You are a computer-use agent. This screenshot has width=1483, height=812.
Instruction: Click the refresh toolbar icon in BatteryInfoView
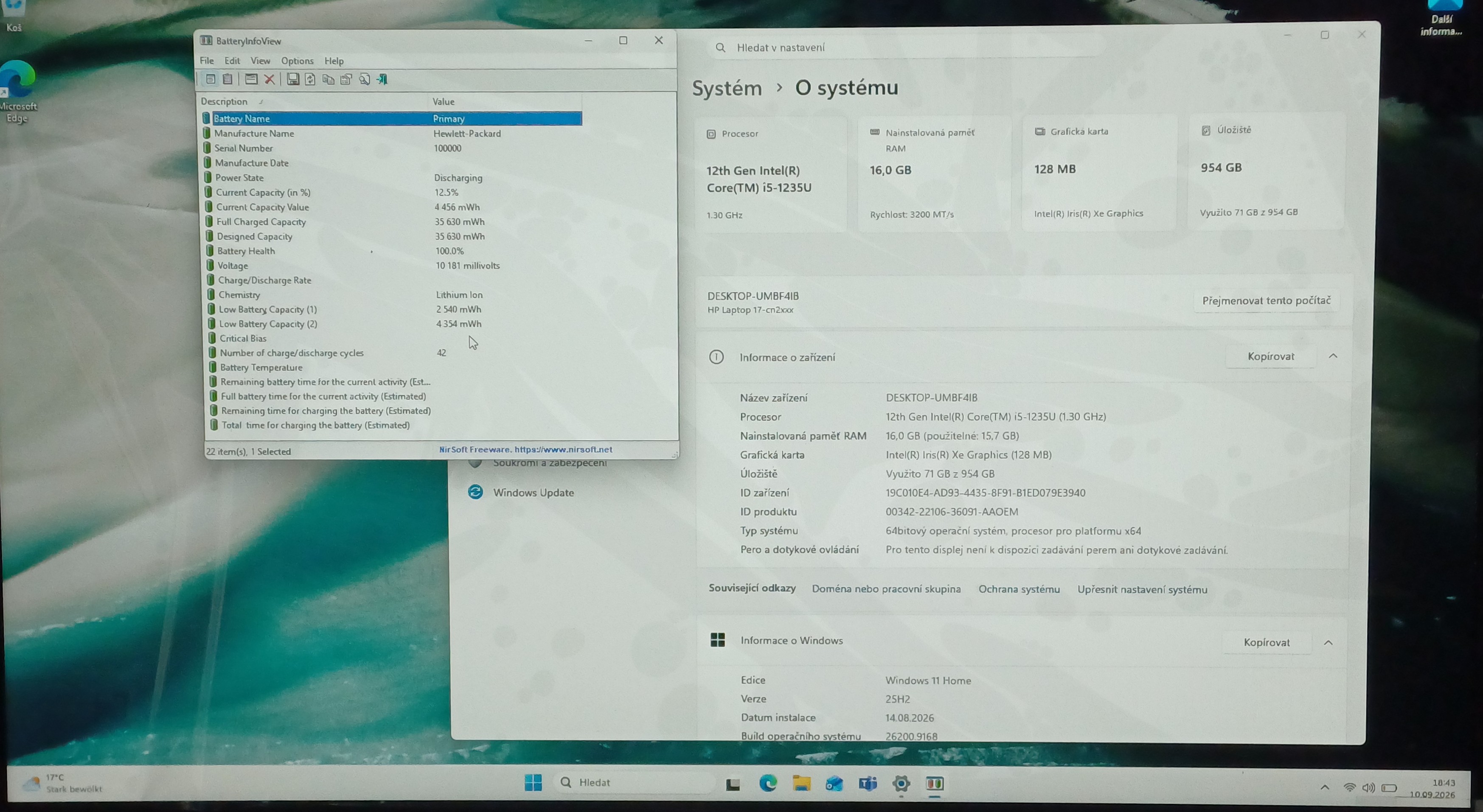click(x=310, y=79)
